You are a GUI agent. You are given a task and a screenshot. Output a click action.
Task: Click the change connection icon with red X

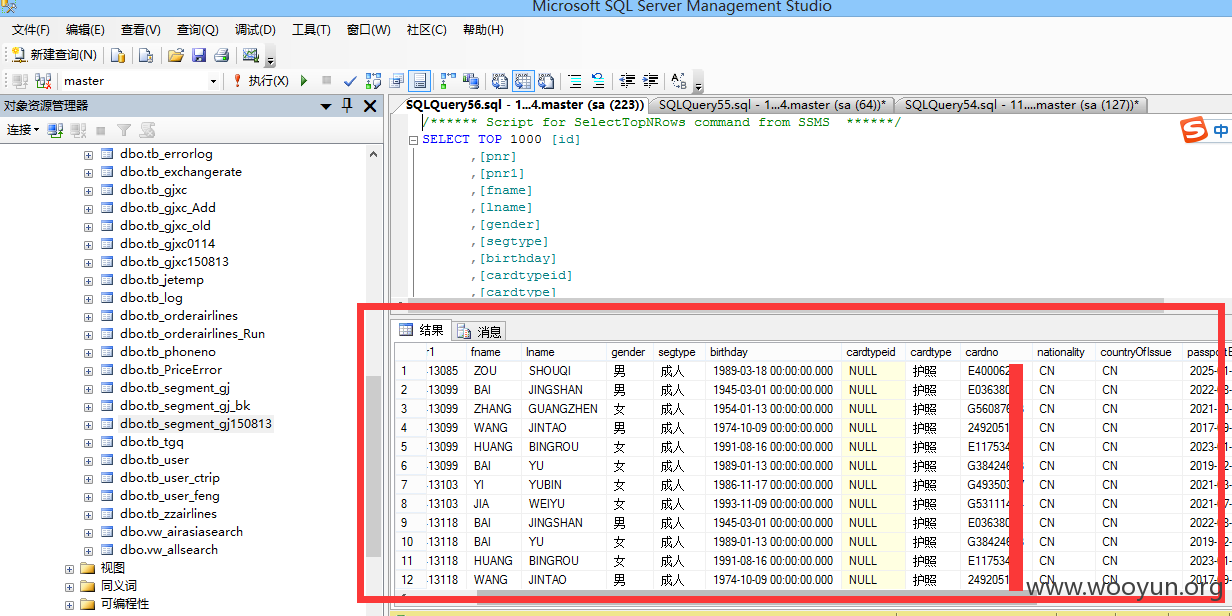click(43, 81)
